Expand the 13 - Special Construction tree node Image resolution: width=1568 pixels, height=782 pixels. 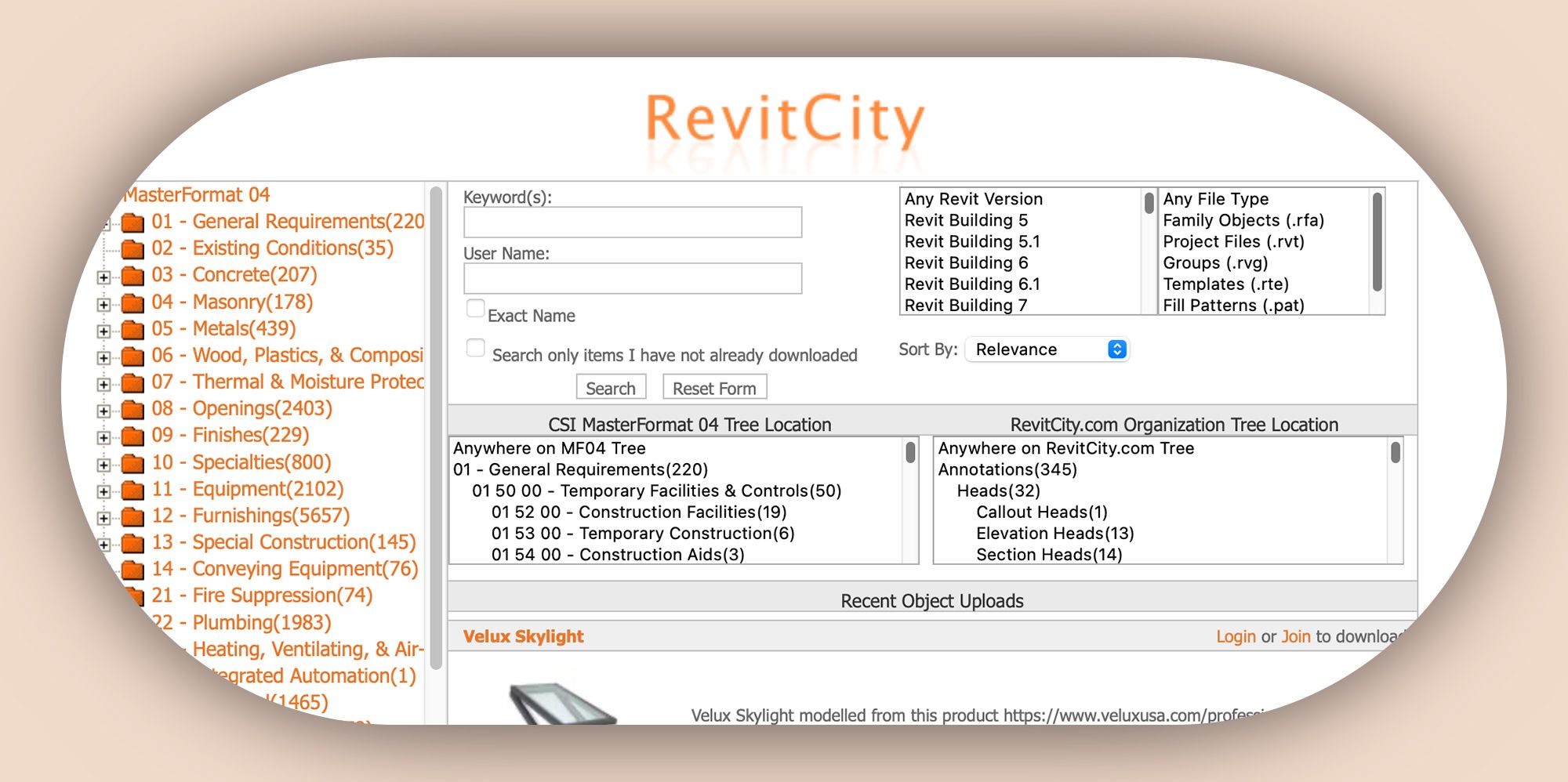(103, 544)
